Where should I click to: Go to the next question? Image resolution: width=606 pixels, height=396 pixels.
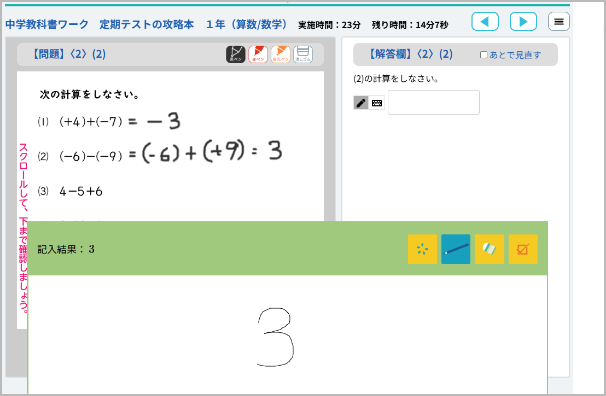click(523, 22)
